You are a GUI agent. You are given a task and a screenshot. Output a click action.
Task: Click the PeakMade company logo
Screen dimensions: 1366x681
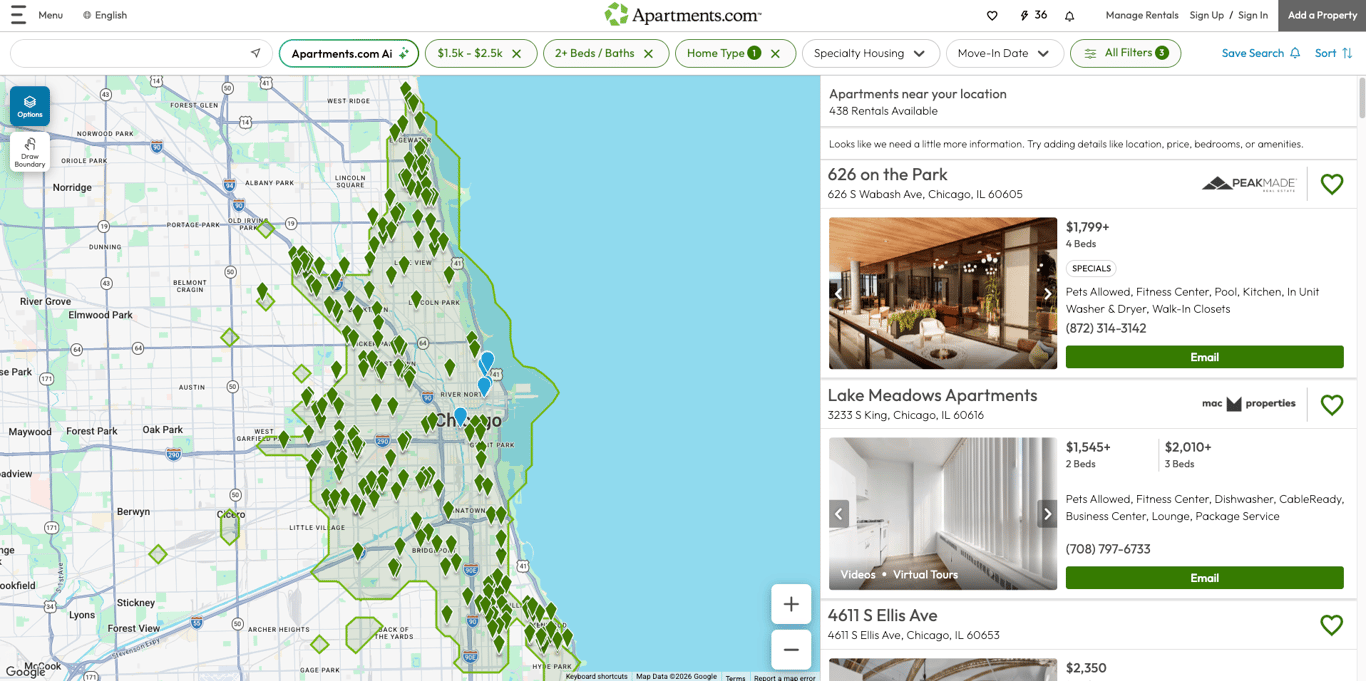1249,184
